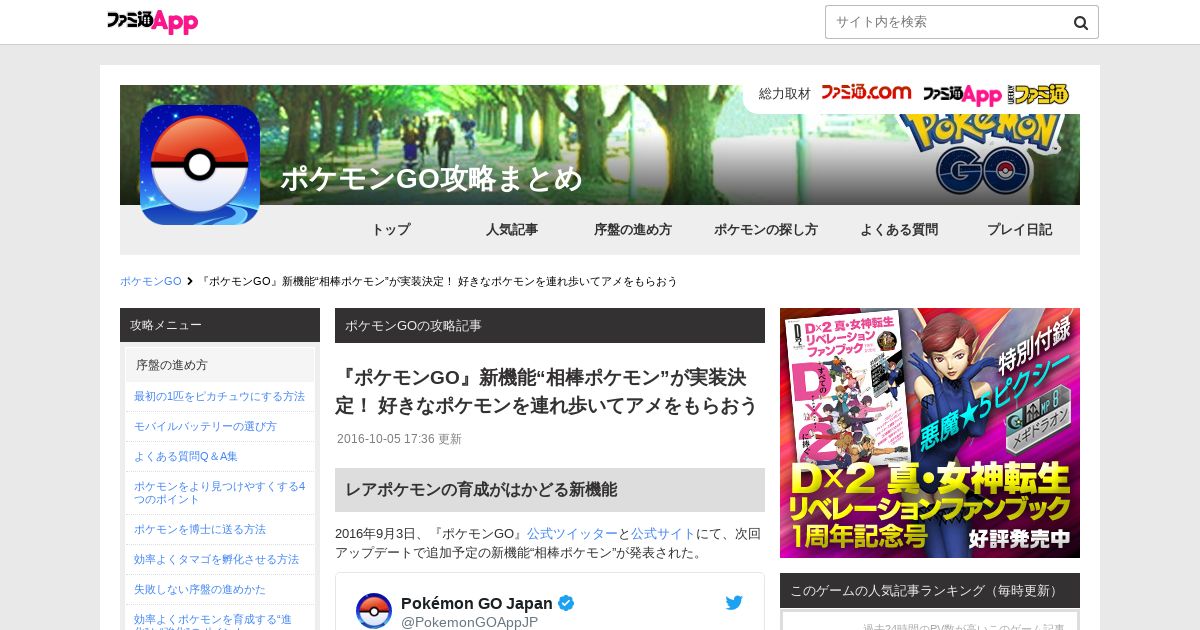Image resolution: width=1200 pixels, height=630 pixels.
Task: Click the @PokemonGOAppJP handle
Action: point(469,622)
